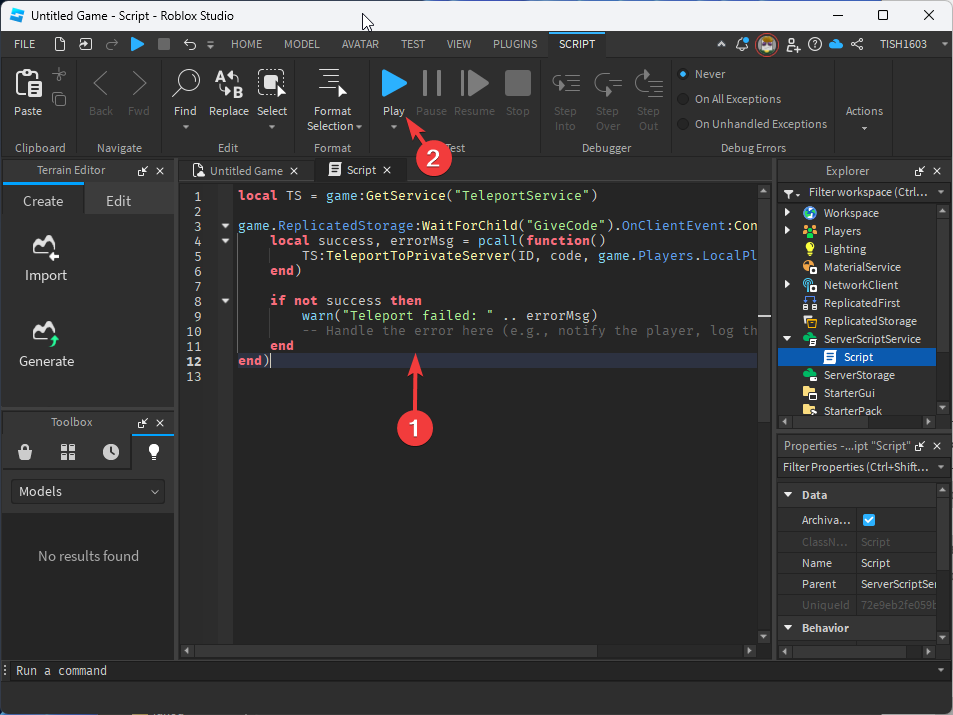This screenshot has height=715, width=953.
Task: Open Toolbox creations lightbulb tab
Action: (153, 452)
